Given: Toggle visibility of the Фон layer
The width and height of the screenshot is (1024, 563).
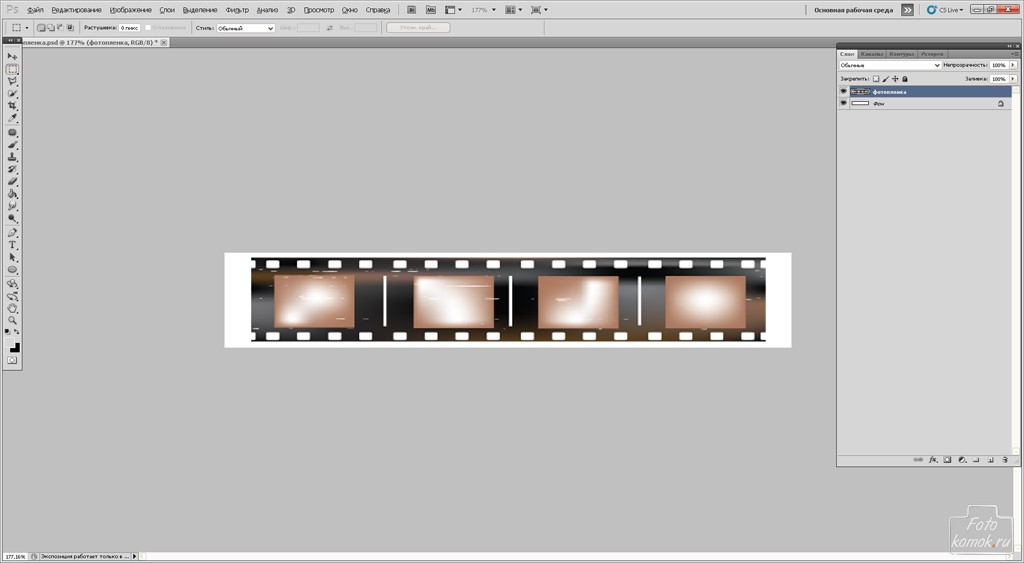Looking at the screenshot, I should click(843, 103).
